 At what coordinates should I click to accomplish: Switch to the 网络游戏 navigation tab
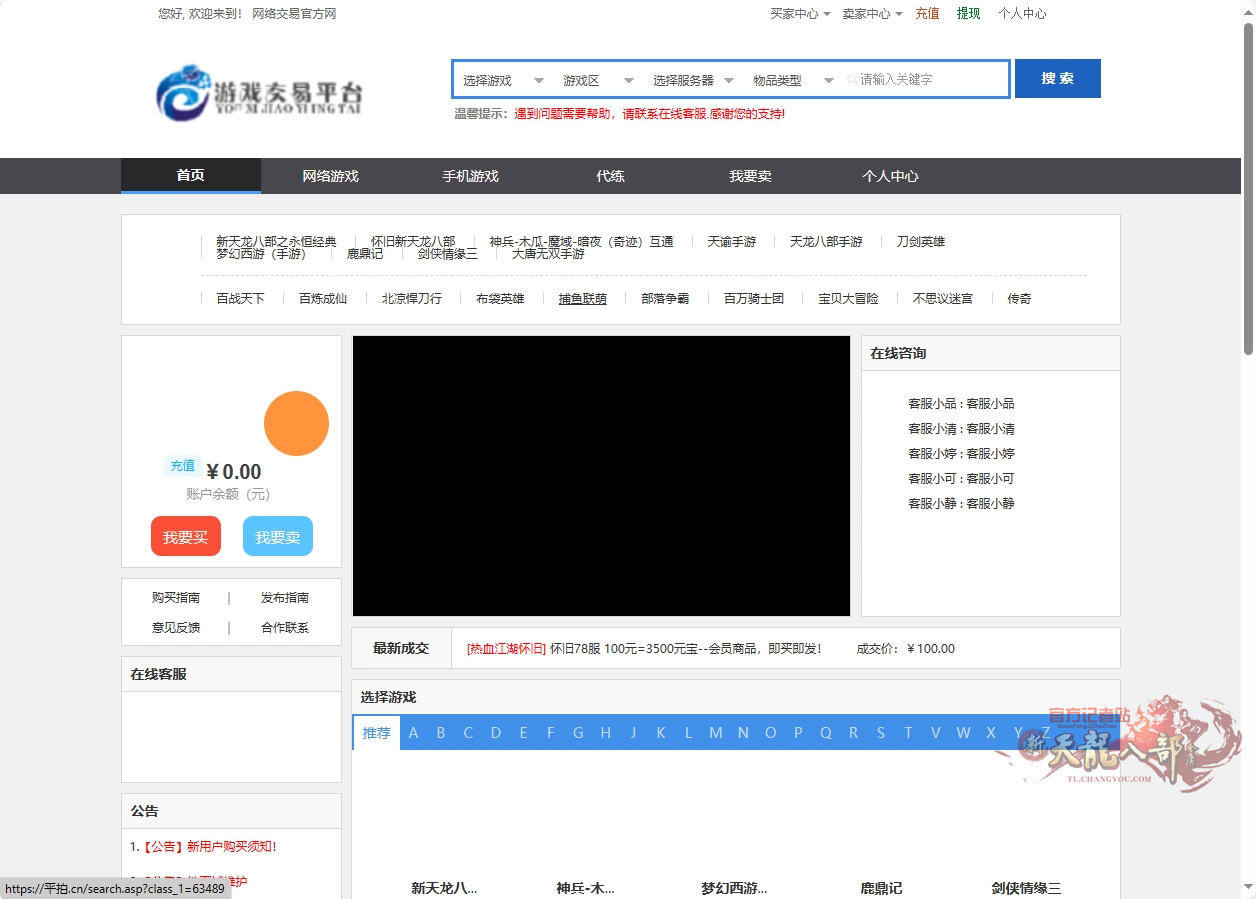click(330, 176)
